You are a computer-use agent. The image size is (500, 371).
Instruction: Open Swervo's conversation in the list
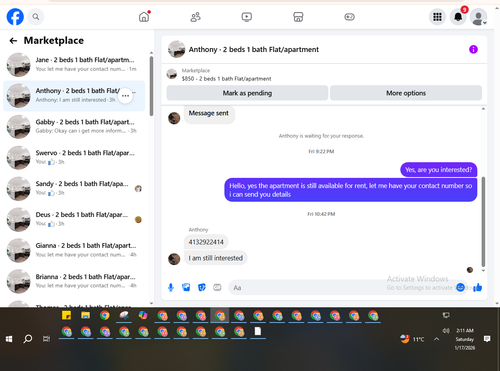74,157
